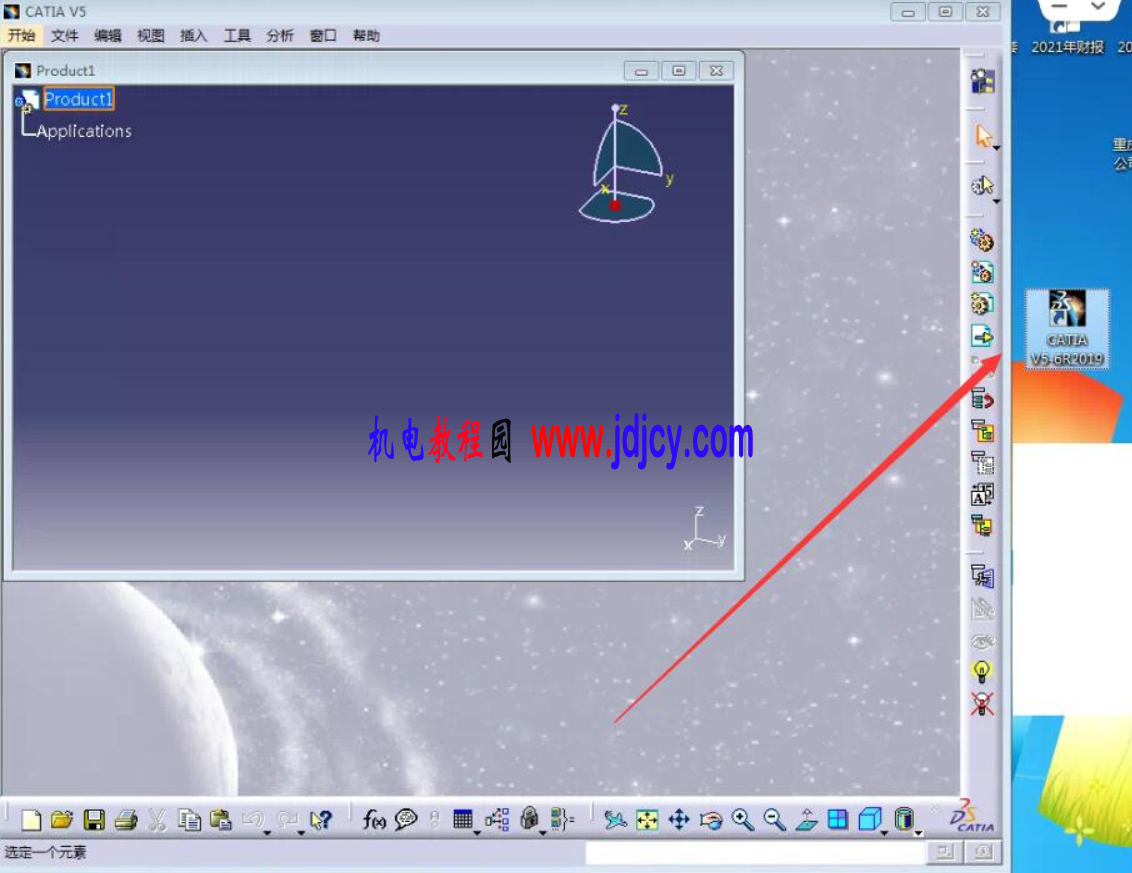Select the Pan four-arrow tool
Viewport: 1132px width, 873px height.
click(679, 820)
